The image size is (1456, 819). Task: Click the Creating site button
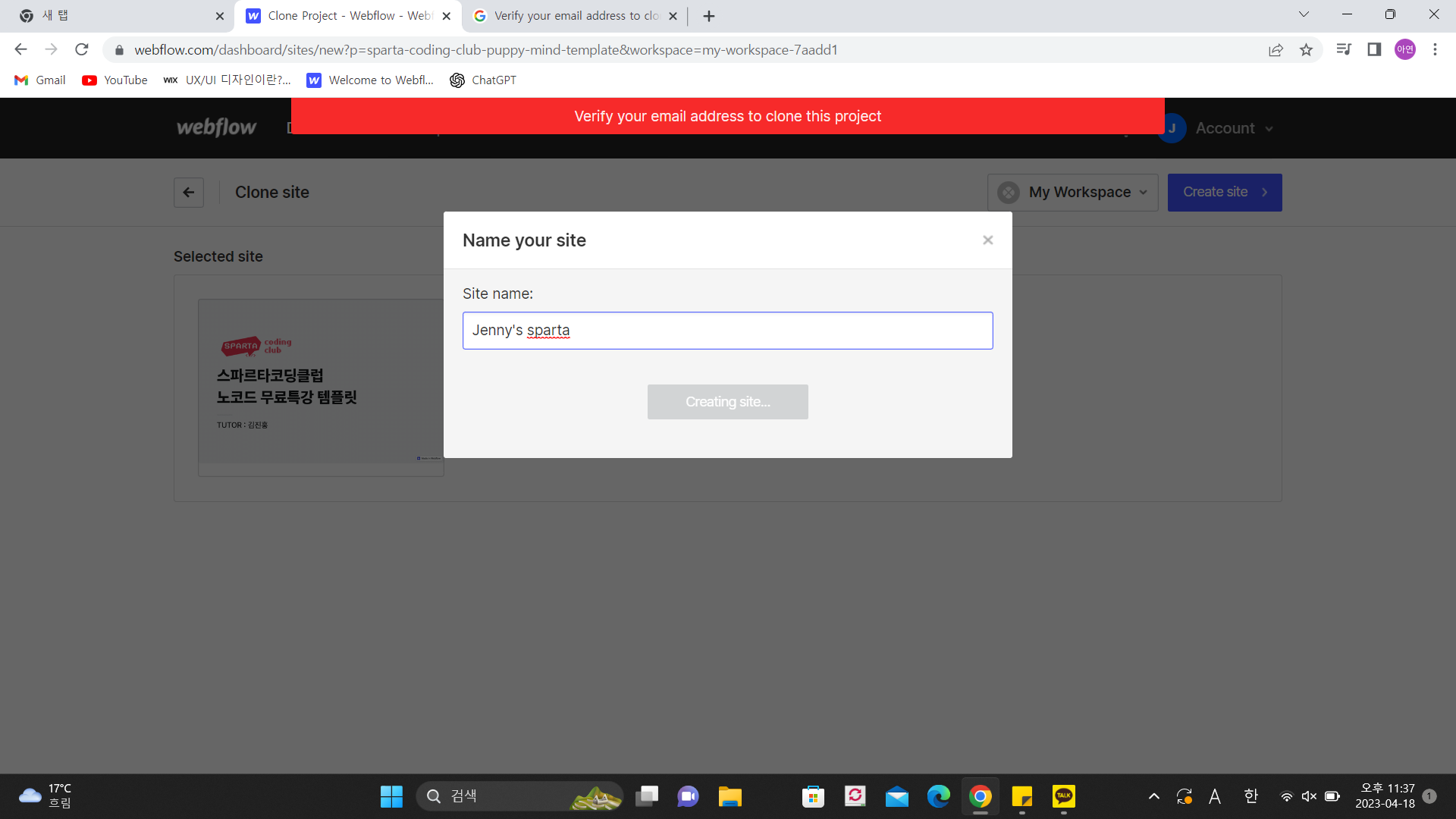click(x=727, y=402)
